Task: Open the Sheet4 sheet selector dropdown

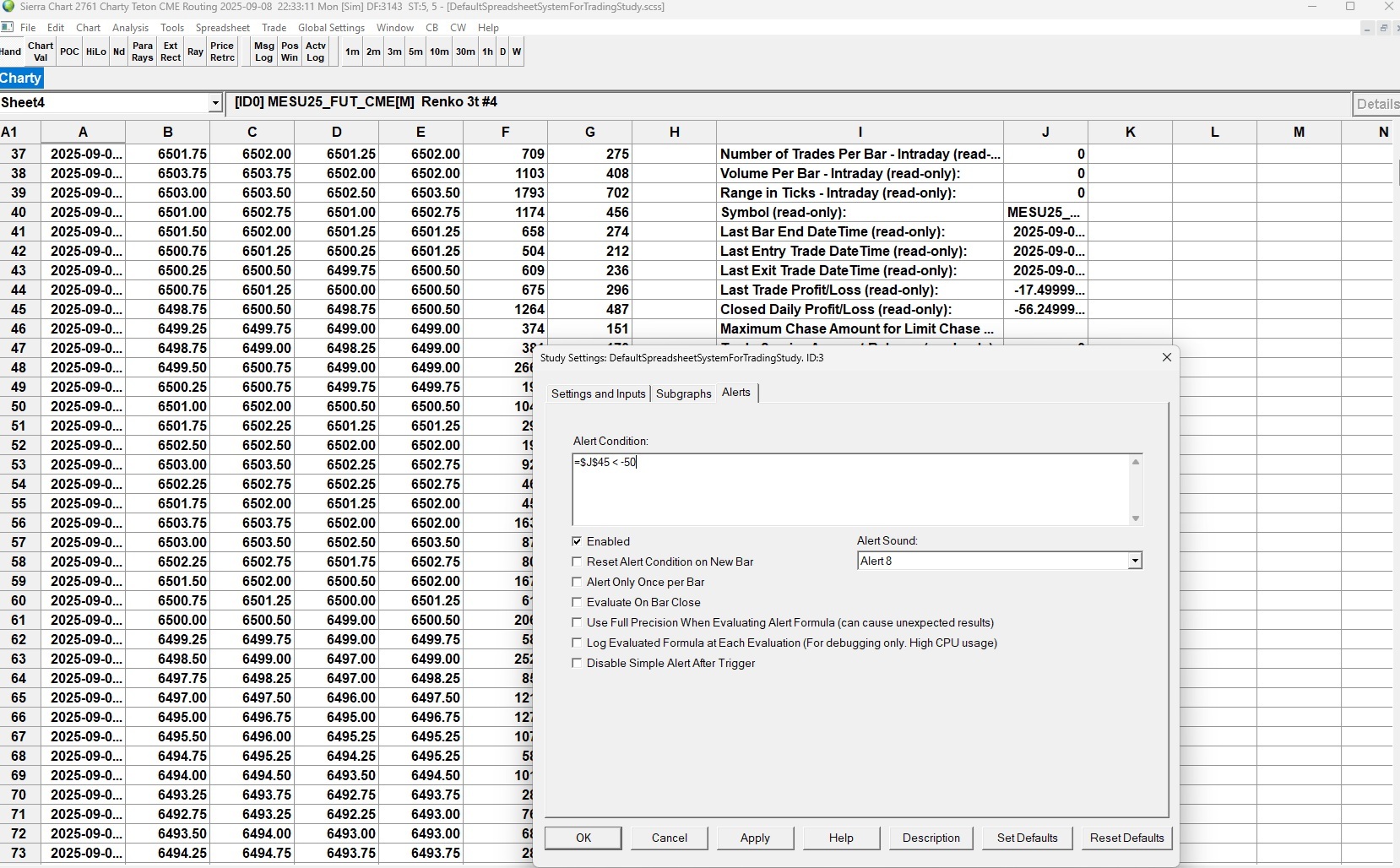Action: click(215, 103)
